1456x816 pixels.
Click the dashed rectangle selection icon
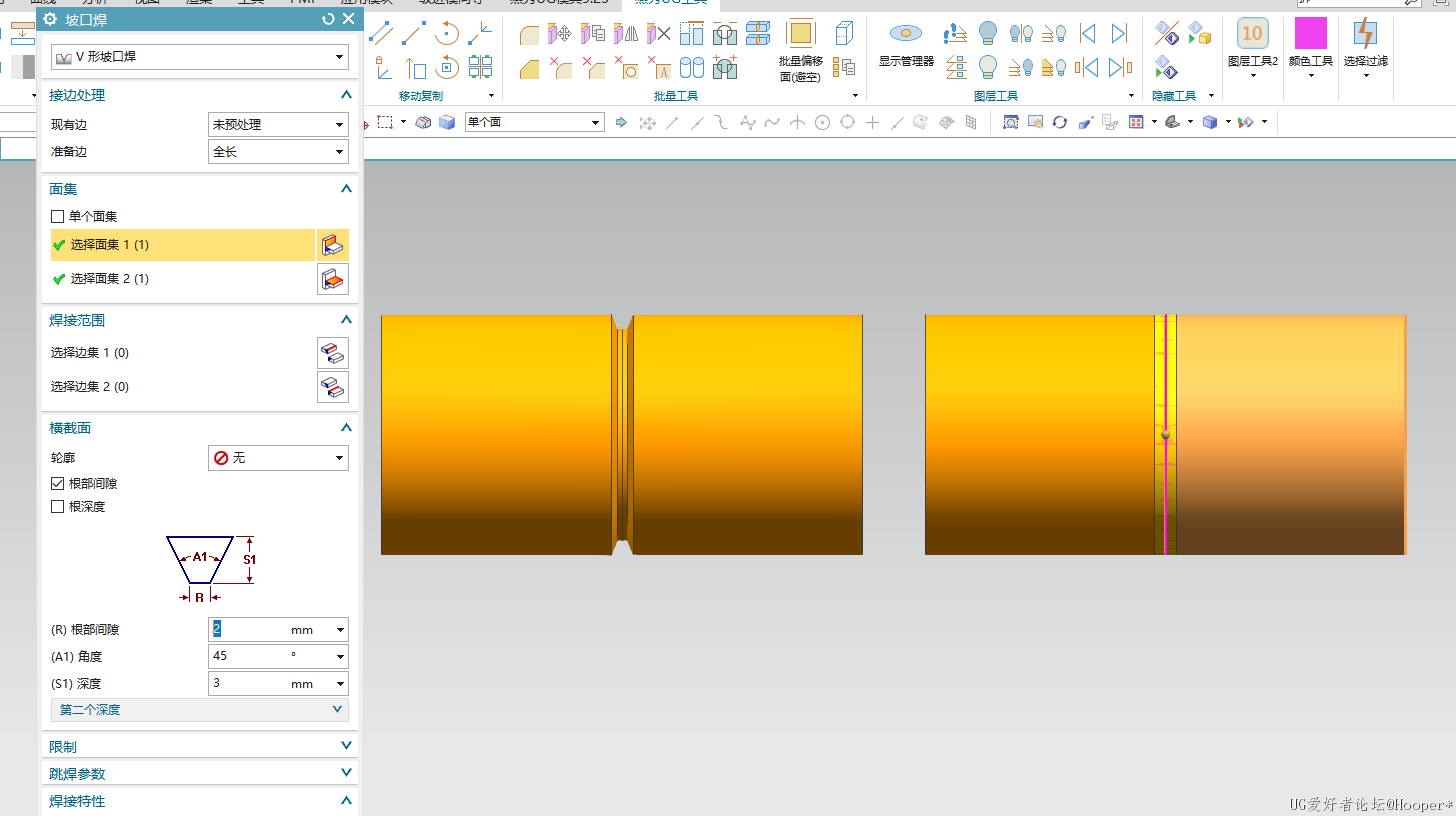385,122
